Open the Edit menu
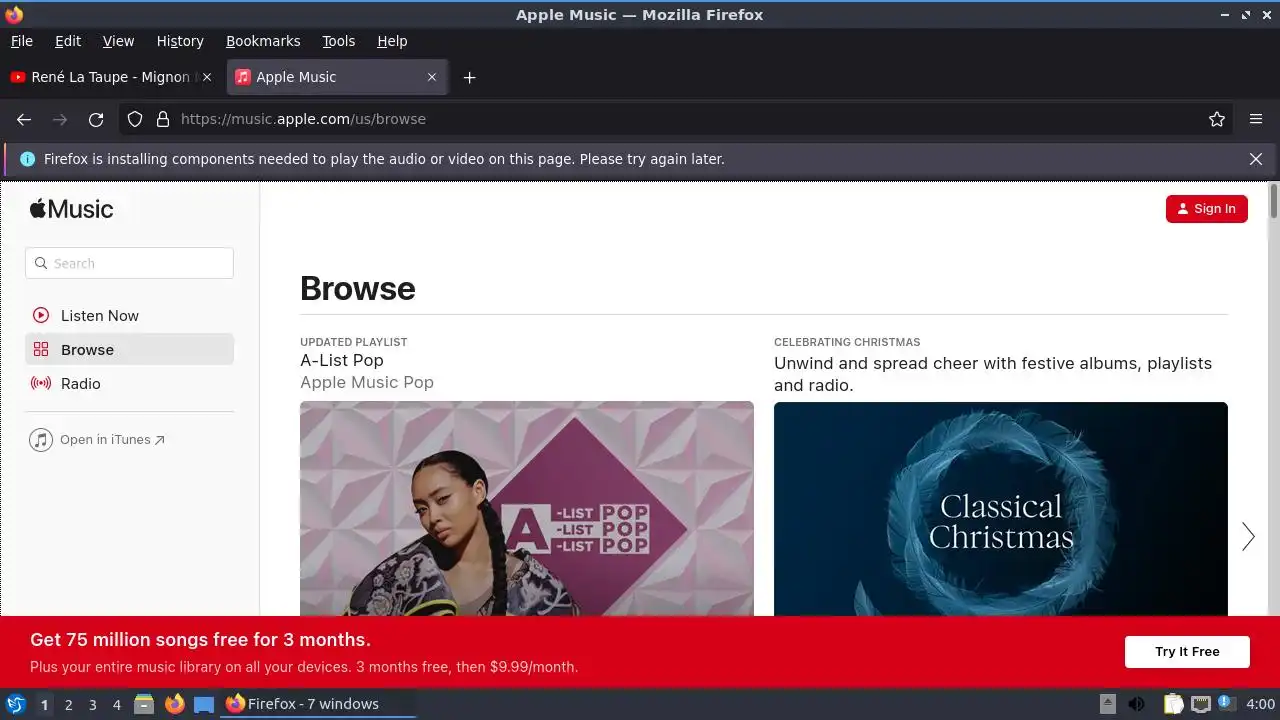This screenshot has height=720, width=1280. 68,41
